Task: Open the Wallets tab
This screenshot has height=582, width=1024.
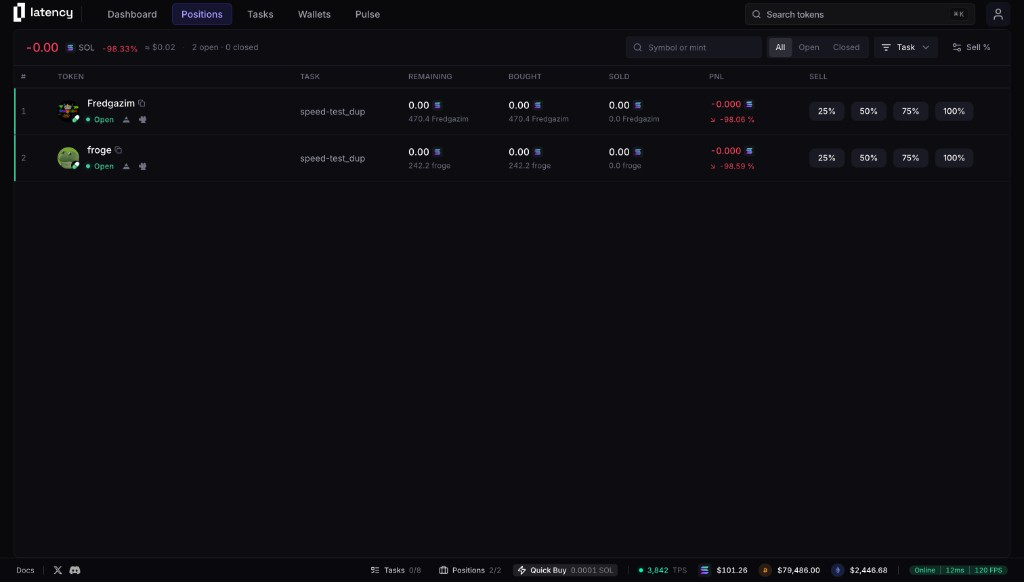Action: coord(314,14)
